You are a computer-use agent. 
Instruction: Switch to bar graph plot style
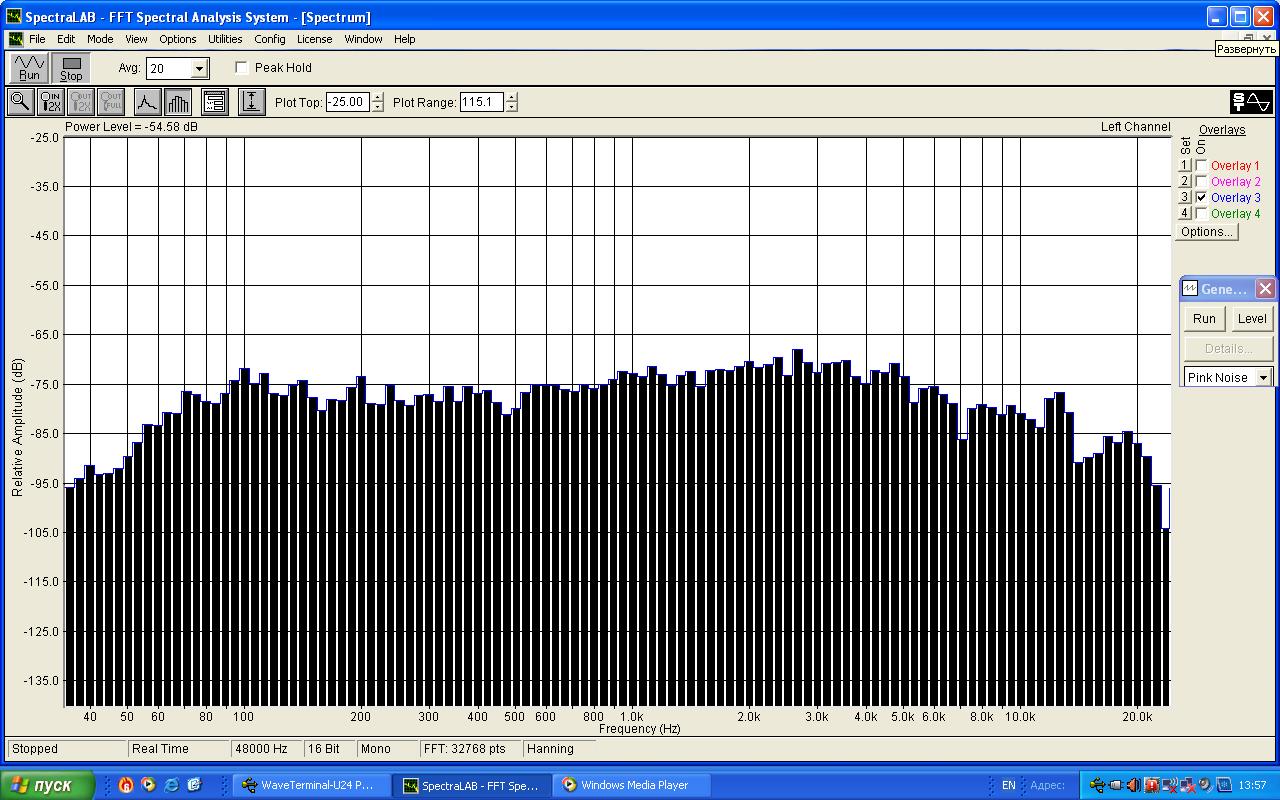178,102
